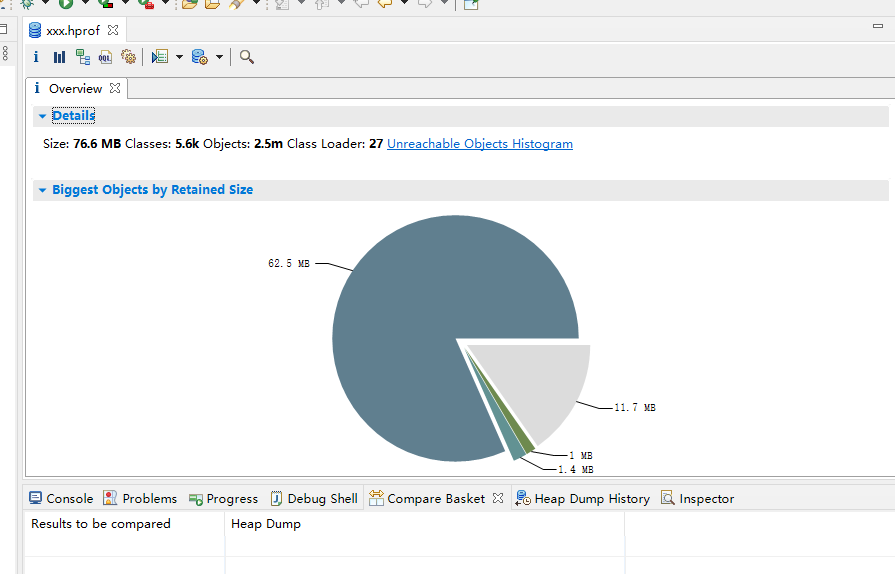Click the Open Query Browser icon
The image size is (895, 574).
[x=199, y=57]
